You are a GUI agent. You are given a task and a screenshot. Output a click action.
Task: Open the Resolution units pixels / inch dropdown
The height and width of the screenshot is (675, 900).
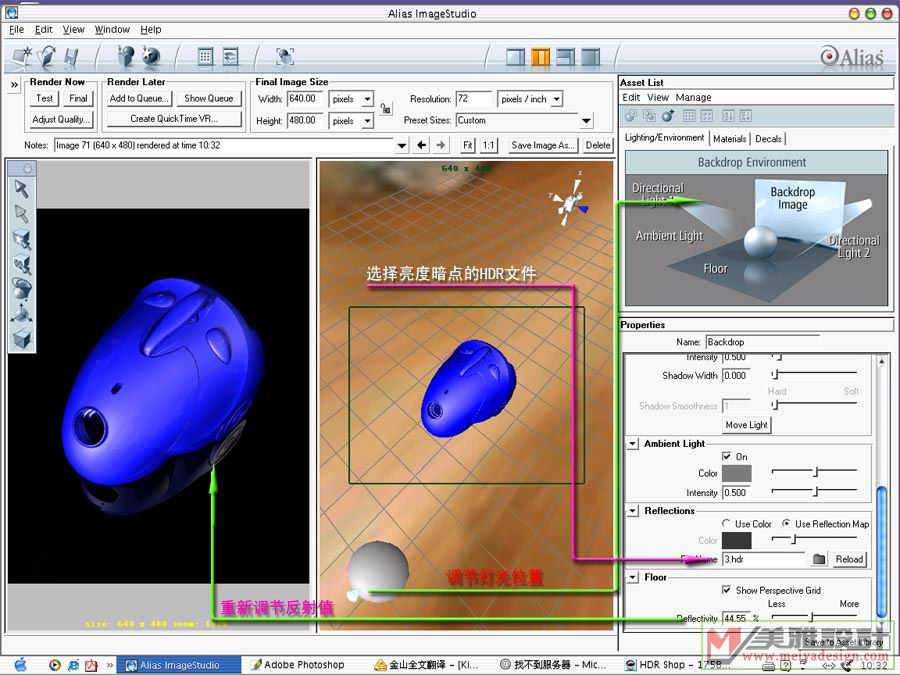(x=556, y=99)
